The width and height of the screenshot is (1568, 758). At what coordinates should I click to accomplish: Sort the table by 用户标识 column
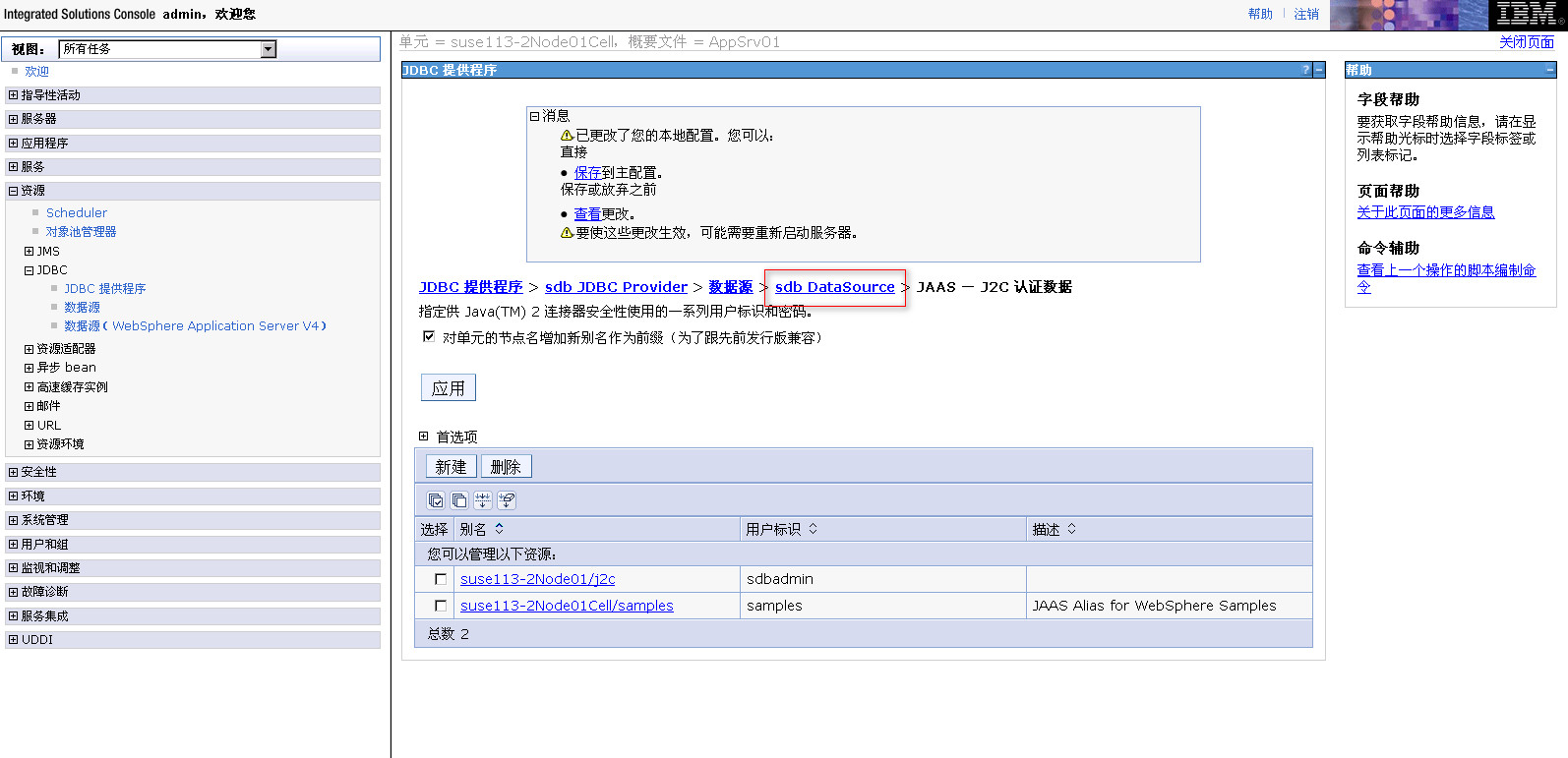(x=814, y=529)
